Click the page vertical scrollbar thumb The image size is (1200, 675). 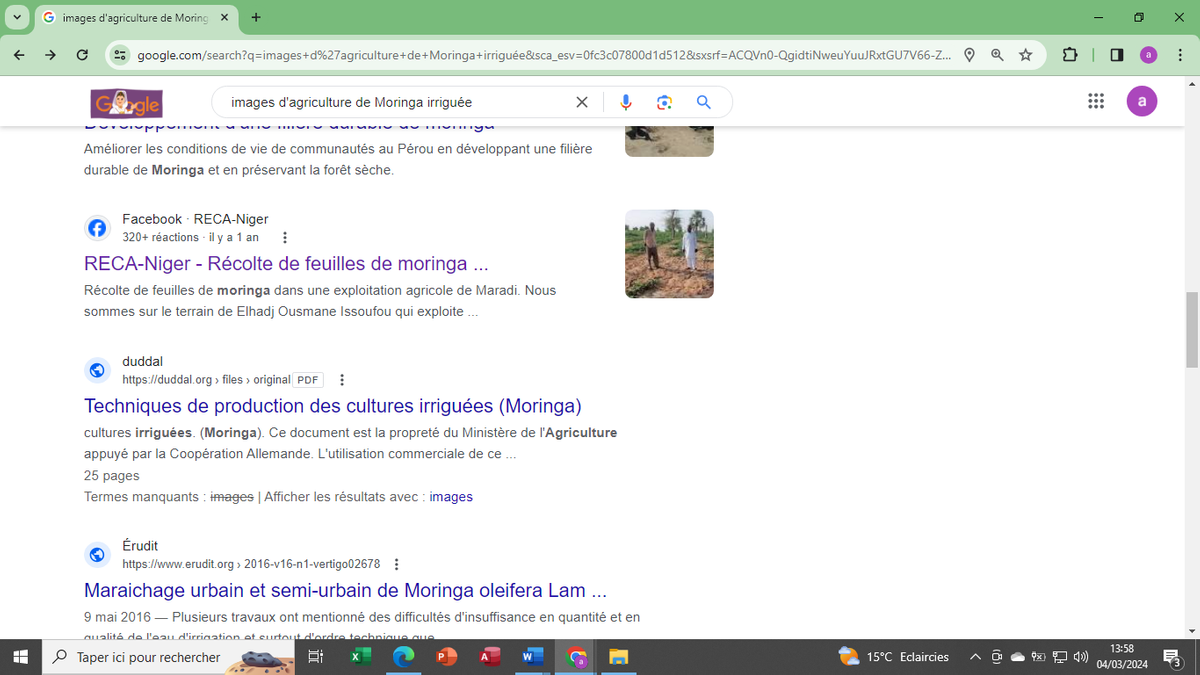(1191, 330)
